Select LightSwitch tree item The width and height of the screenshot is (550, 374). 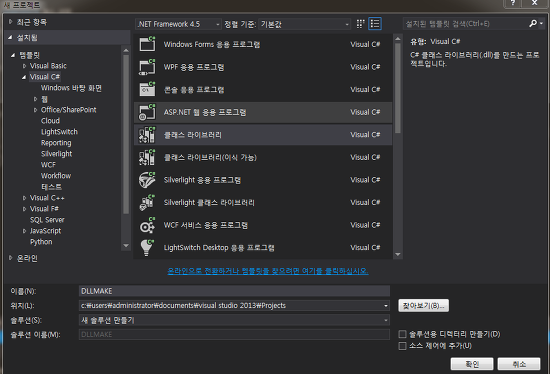(59, 132)
